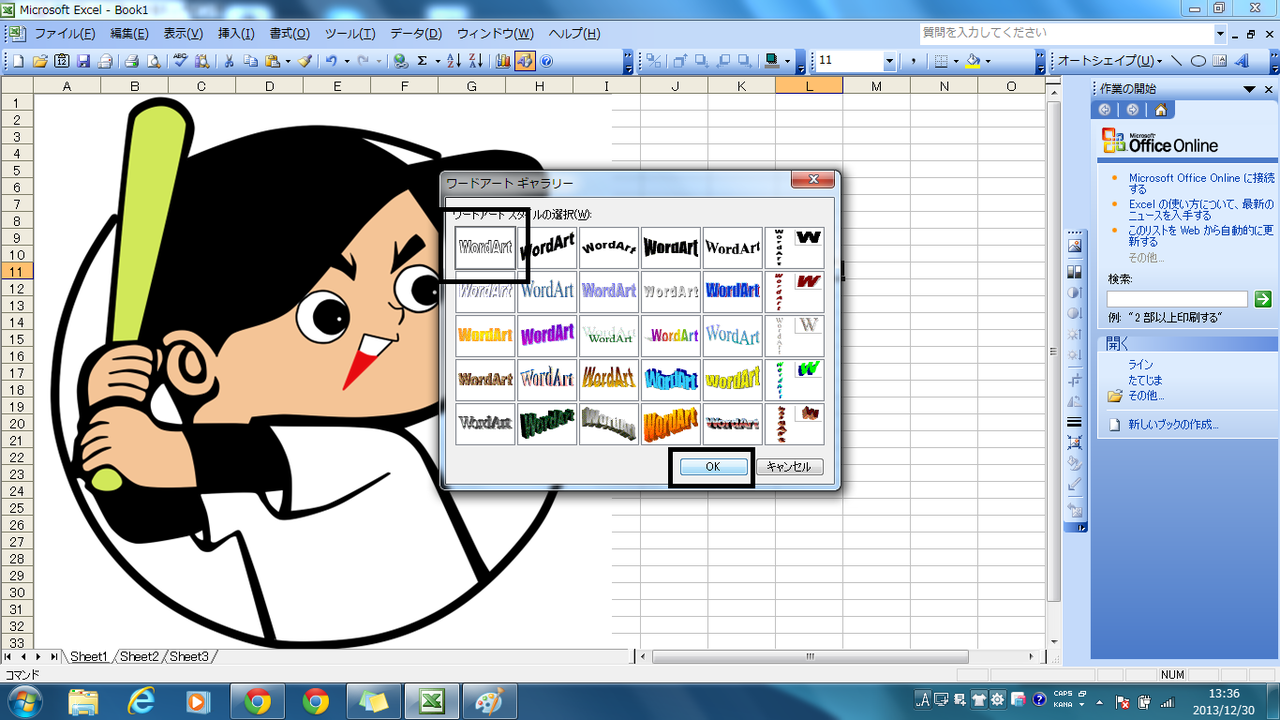
Task: Click the AutoSum sigma icon
Action: pyautogui.click(x=423, y=61)
